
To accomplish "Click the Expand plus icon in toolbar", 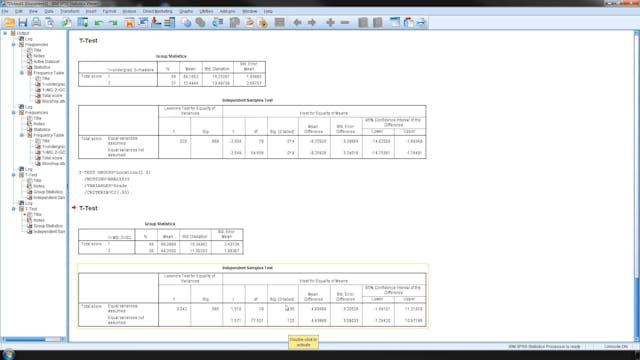I will coord(330,22).
